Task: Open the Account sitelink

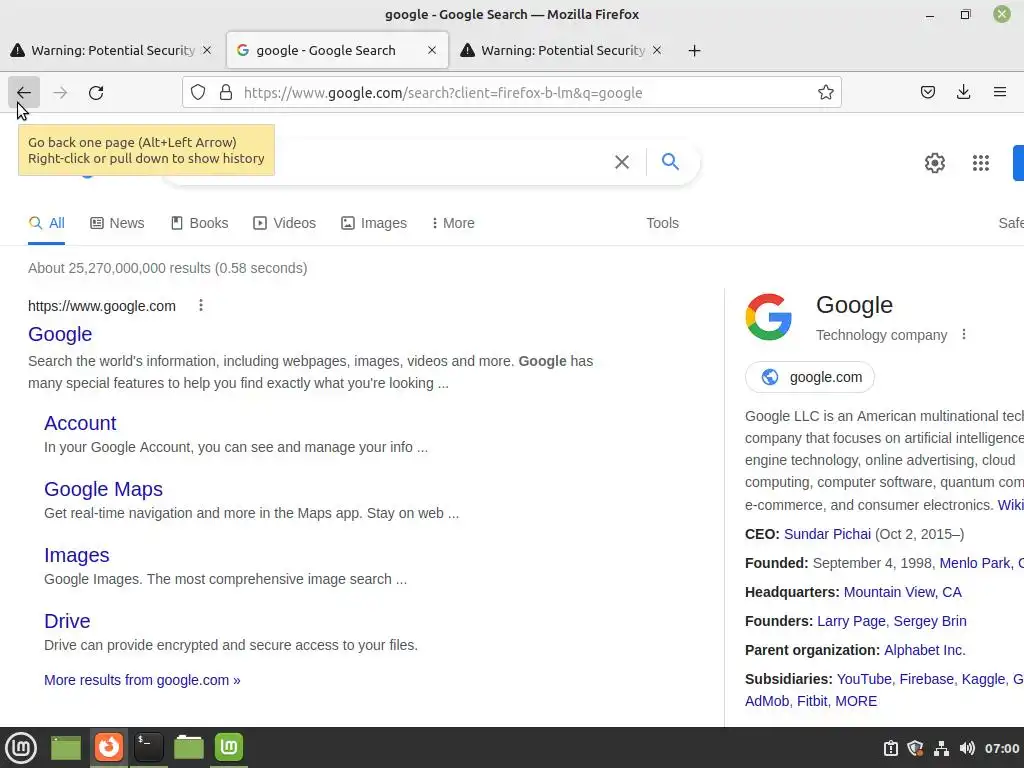Action: (80, 423)
